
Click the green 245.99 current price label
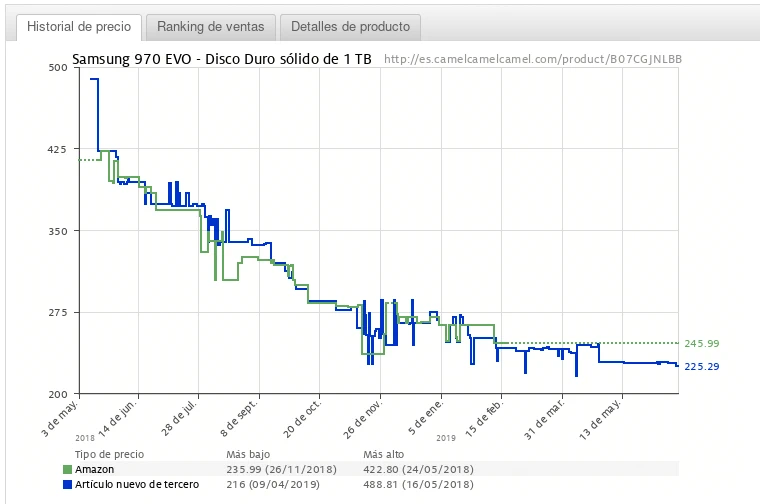tap(702, 344)
